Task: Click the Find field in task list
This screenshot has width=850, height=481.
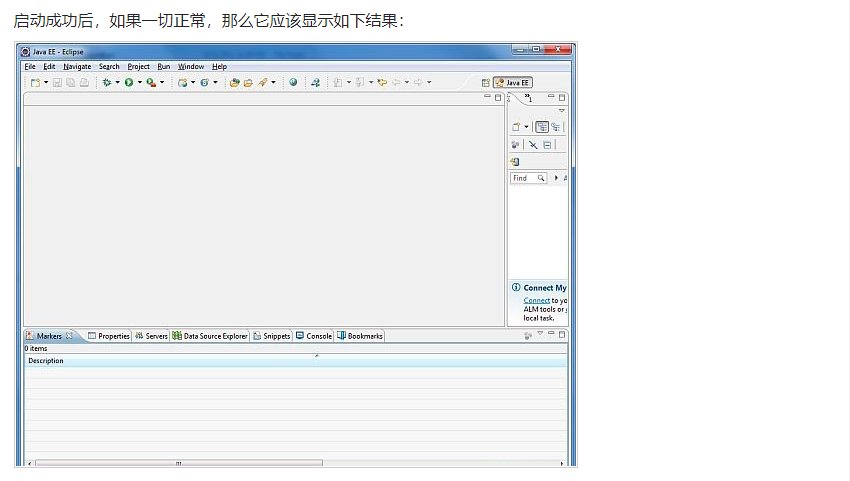Action: pos(528,178)
